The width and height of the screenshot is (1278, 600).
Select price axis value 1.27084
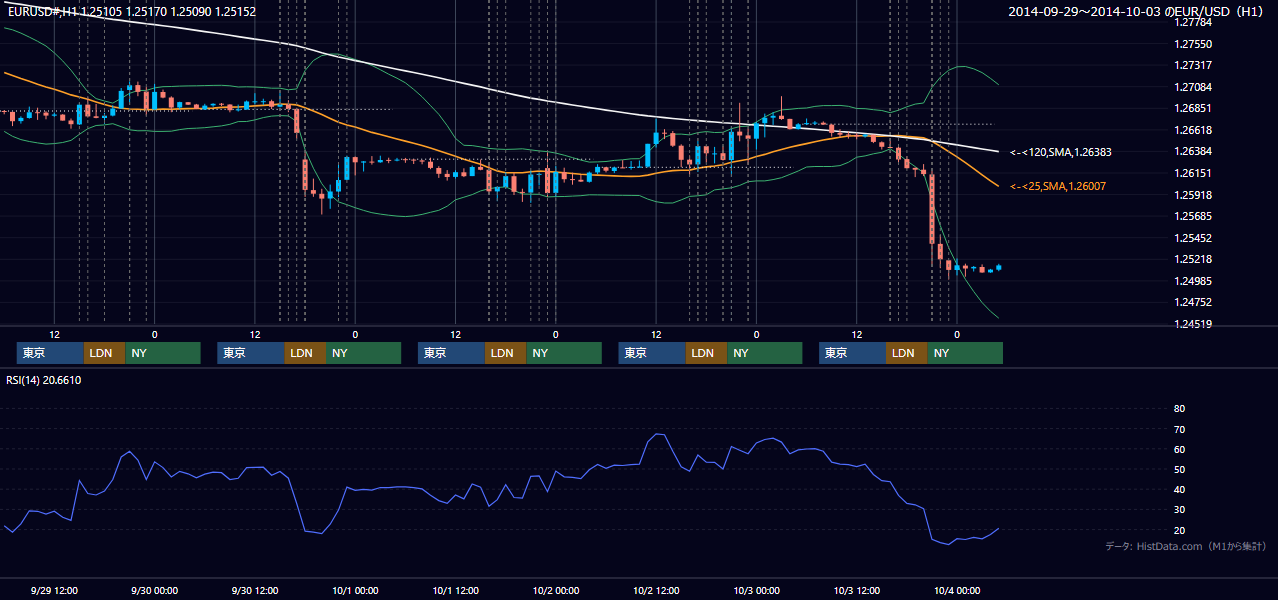[x=1192, y=87]
